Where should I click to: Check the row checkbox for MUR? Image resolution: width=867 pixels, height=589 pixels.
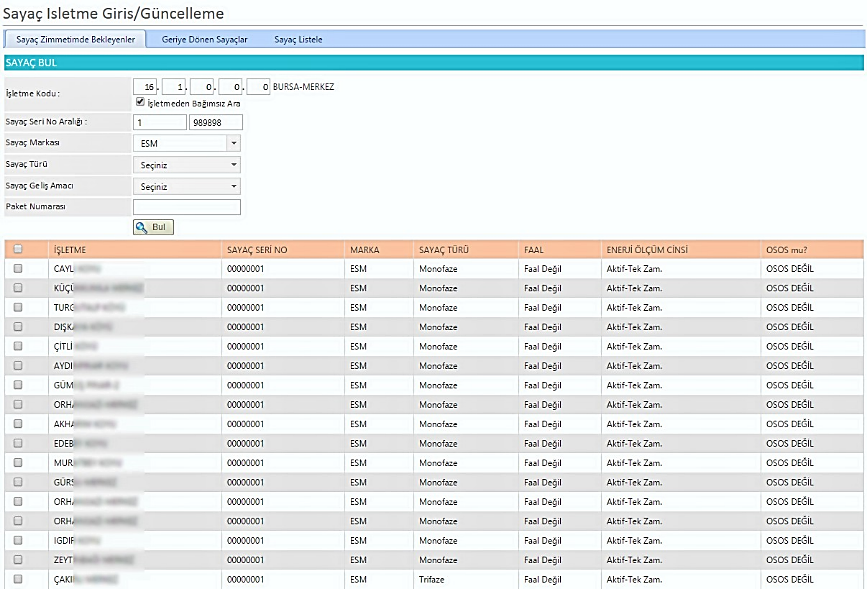[x=18, y=462]
